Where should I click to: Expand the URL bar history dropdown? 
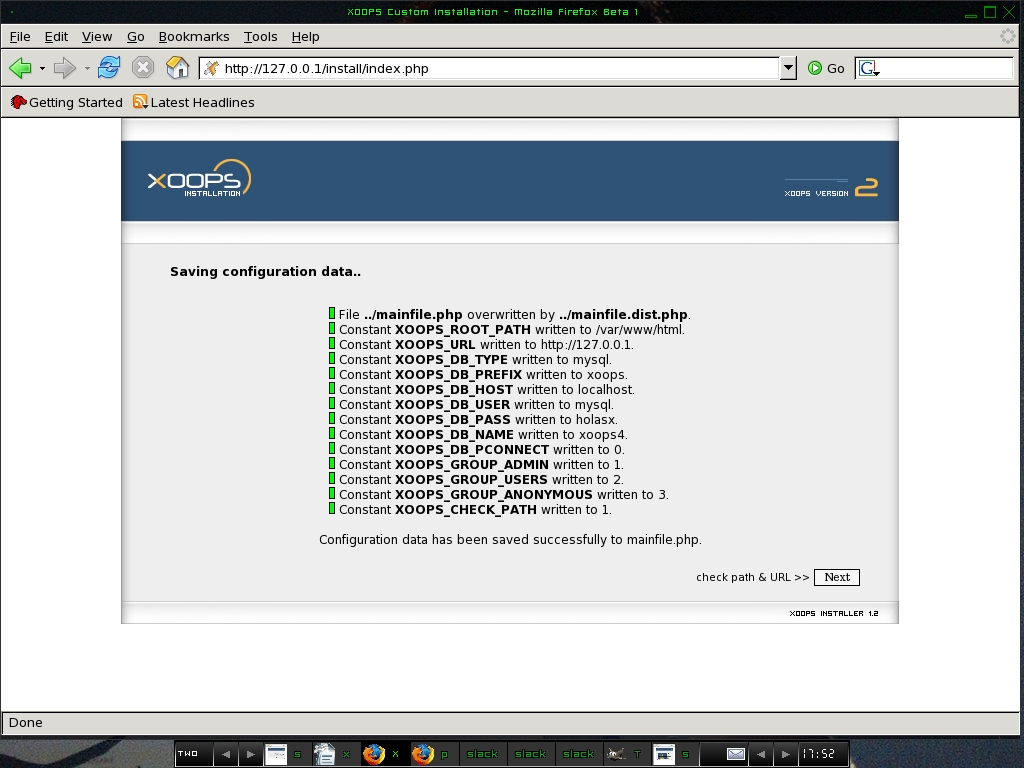click(x=788, y=68)
